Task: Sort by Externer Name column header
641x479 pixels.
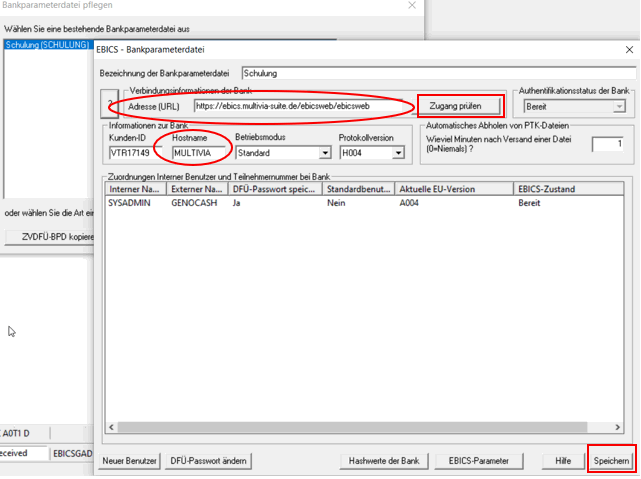Action: click(197, 189)
